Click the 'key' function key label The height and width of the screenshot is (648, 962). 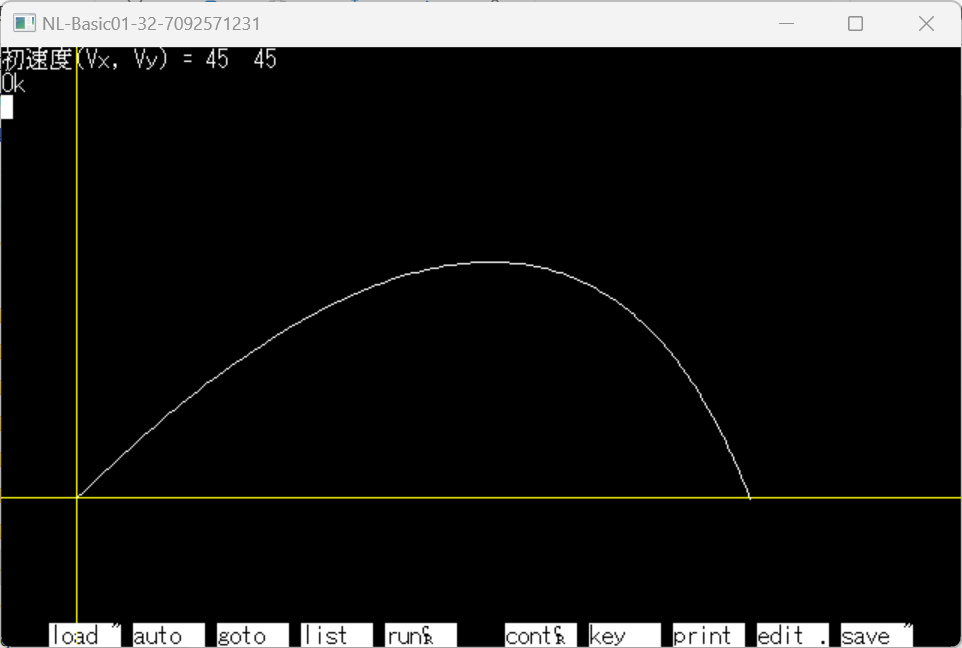click(x=625, y=635)
